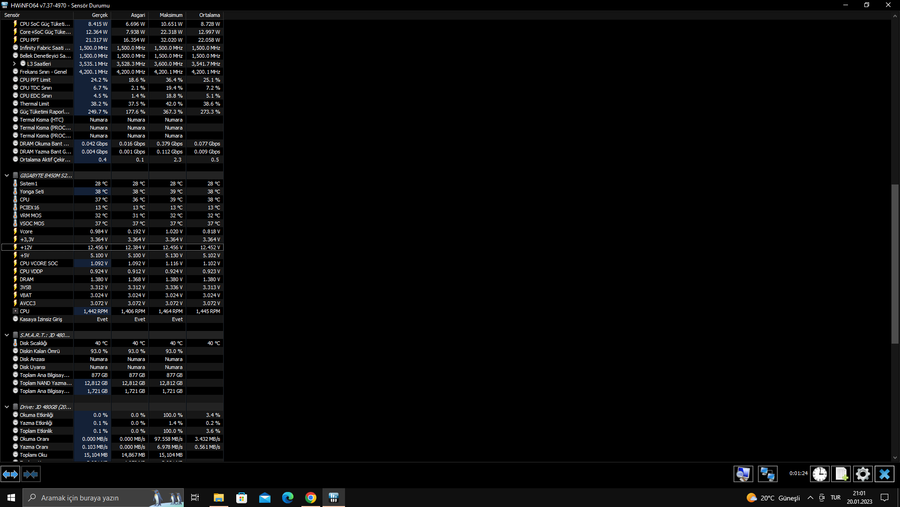Select the CPU SoC Güç Tüketimi row
The width and height of the screenshot is (900, 507).
[x=112, y=24]
